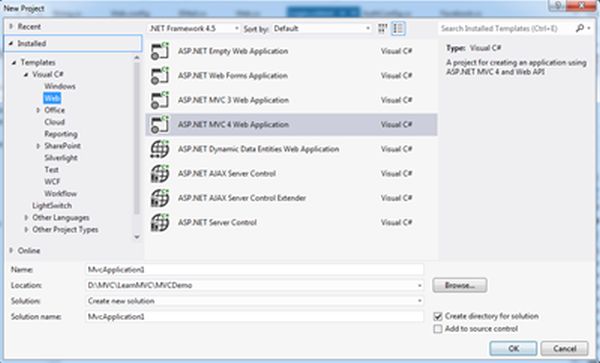Click the Browse... button
The image size is (600, 363).
pyautogui.click(x=460, y=285)
